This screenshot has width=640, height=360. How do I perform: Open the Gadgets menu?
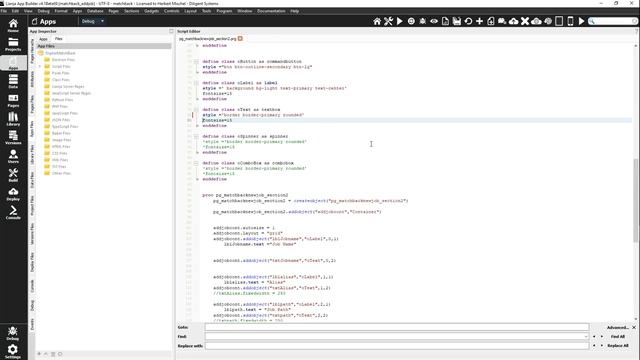click(x=151, y=11)
